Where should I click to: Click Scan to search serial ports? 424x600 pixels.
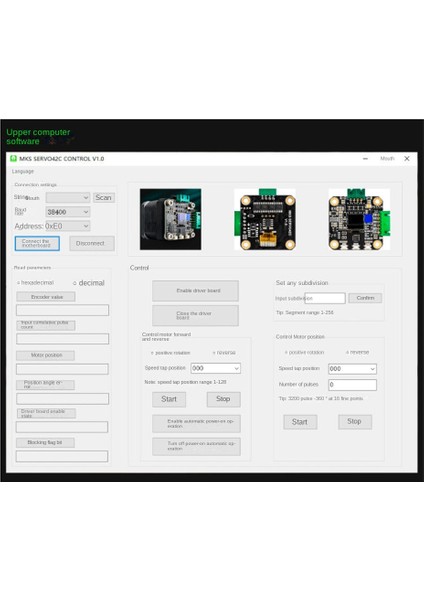click(x=104, y=197)
